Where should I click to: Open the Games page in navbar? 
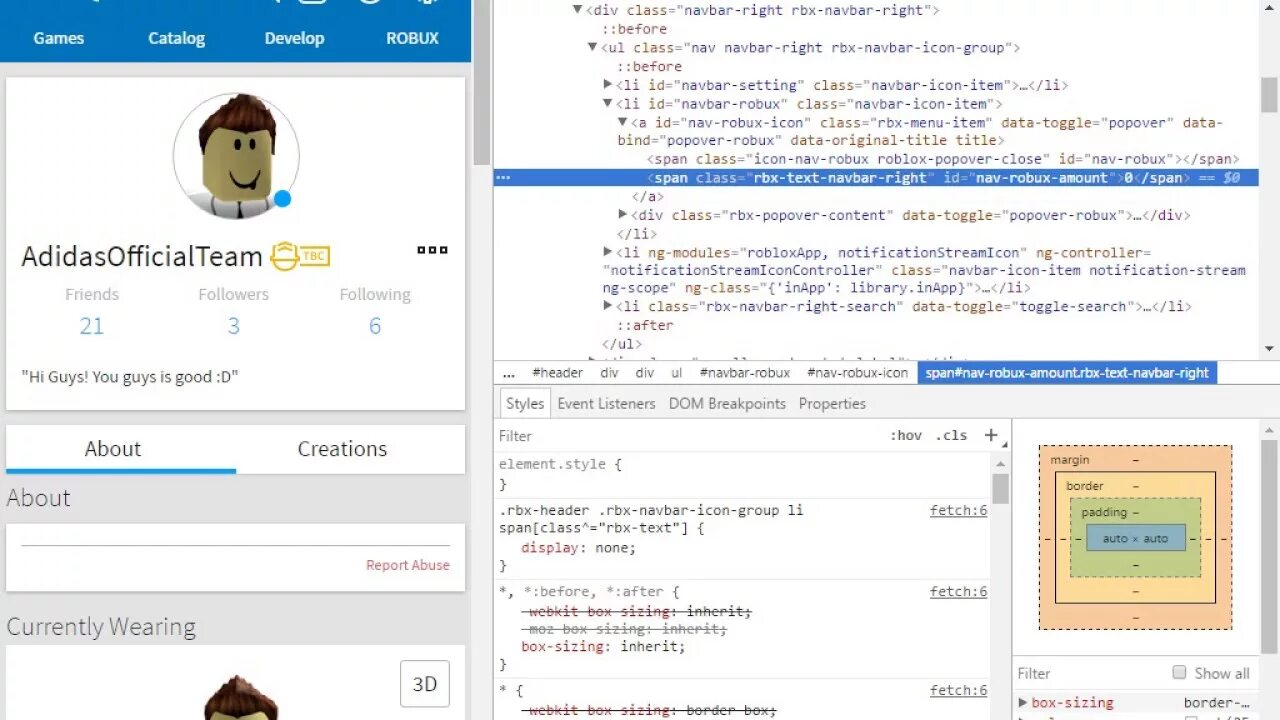coord(59,38)
